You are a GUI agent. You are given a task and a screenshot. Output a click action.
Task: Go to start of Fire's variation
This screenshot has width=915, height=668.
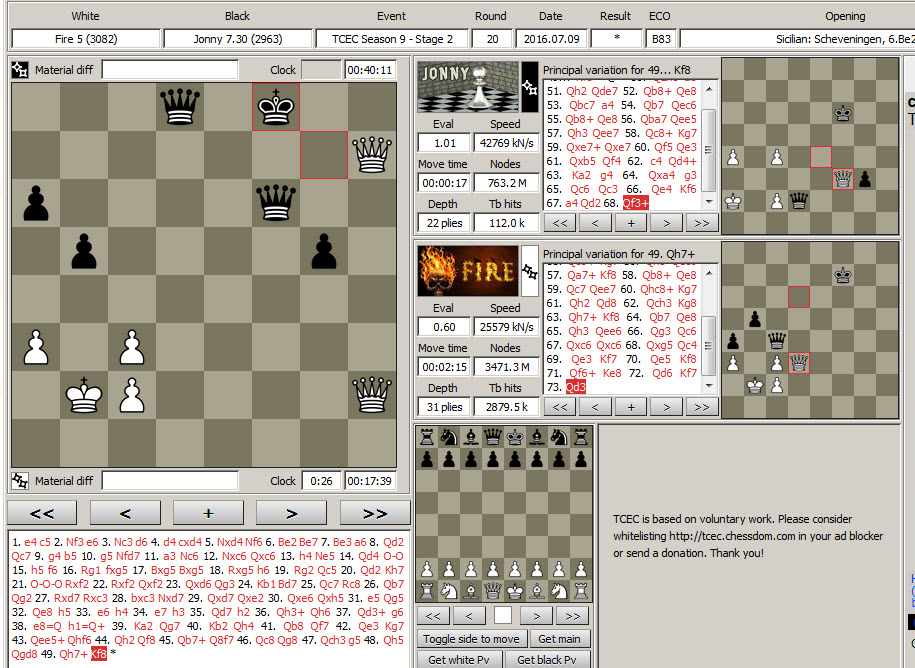point(560,407)
